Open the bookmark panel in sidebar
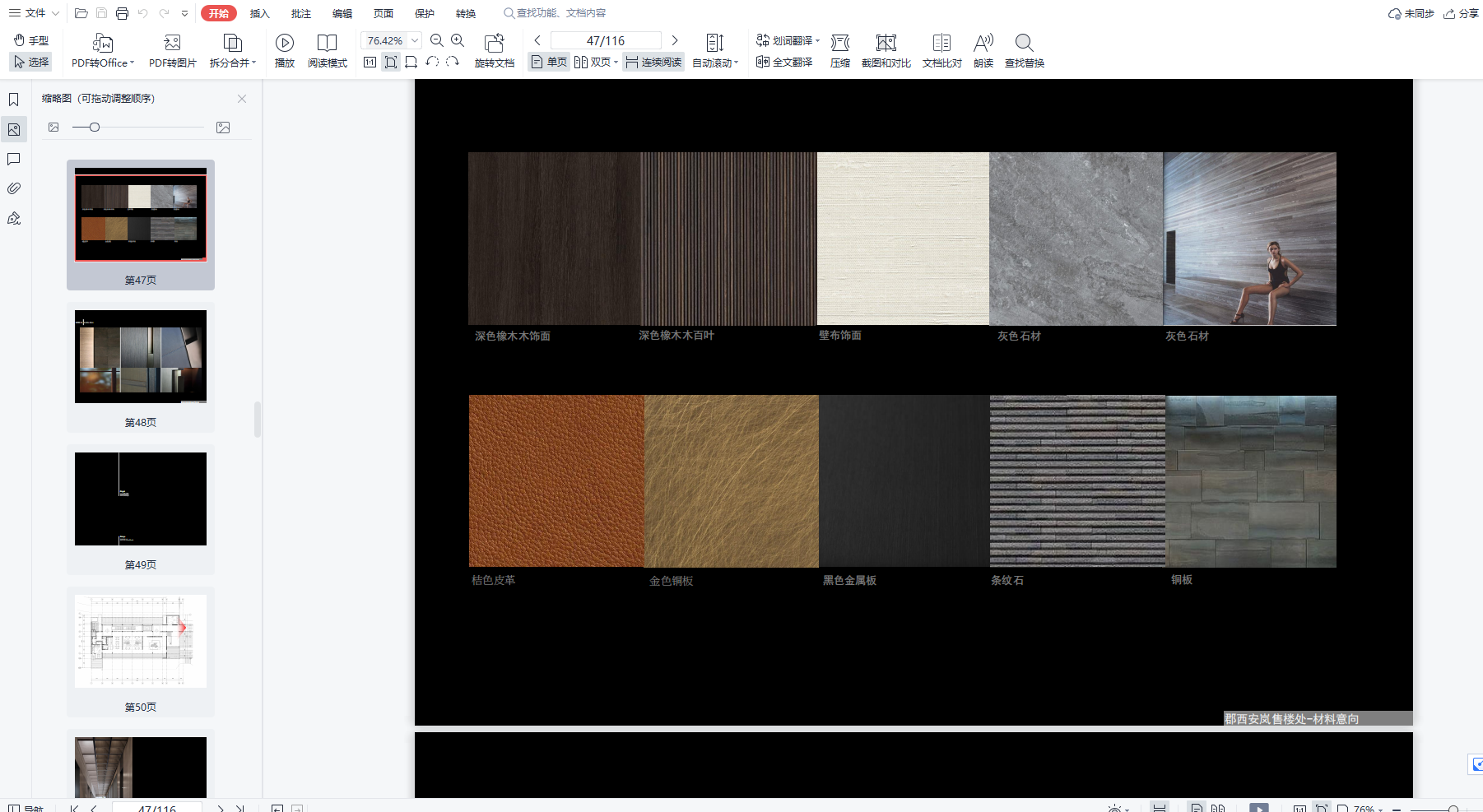This screenshot has width=1483, height=812. [x=14, y=100]
